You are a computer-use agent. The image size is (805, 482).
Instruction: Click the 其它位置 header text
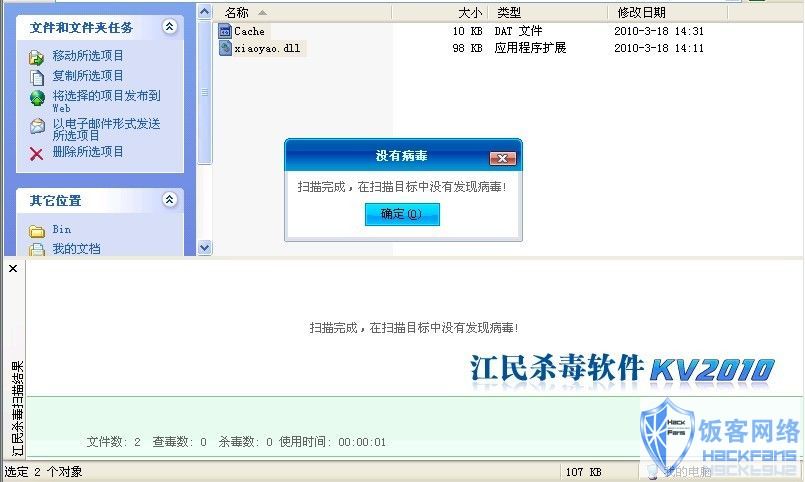pos(55,201)
